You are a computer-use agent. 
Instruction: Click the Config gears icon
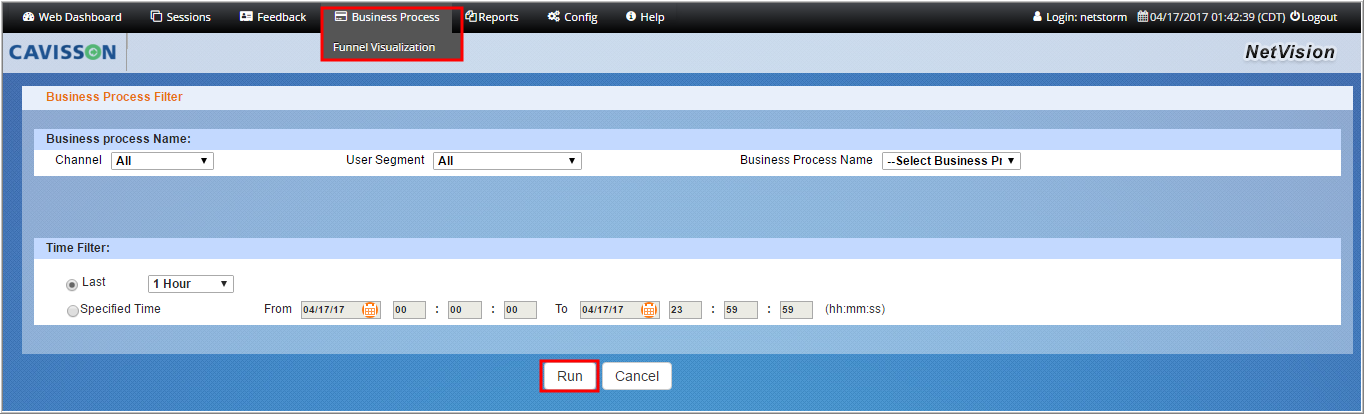tap(553, 17)
